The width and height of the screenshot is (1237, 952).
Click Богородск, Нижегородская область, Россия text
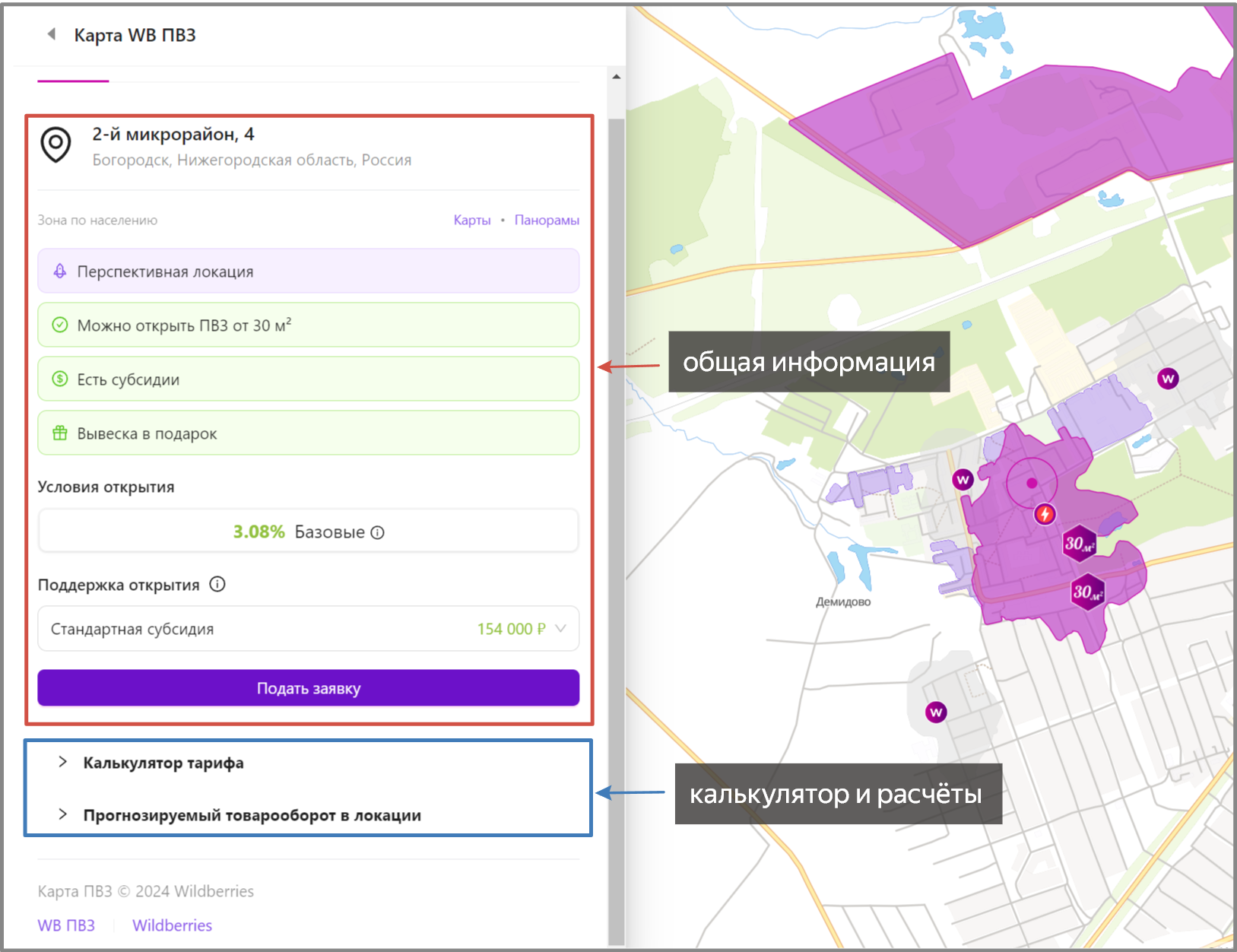pyautogui.click(x=252, y=160)
